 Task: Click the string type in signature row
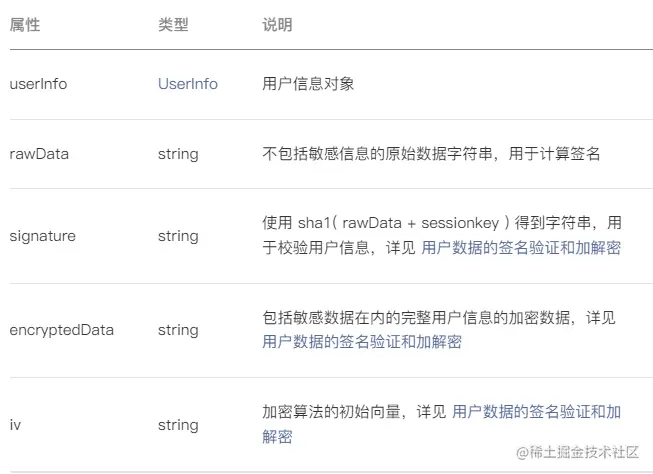coord(178,236)
